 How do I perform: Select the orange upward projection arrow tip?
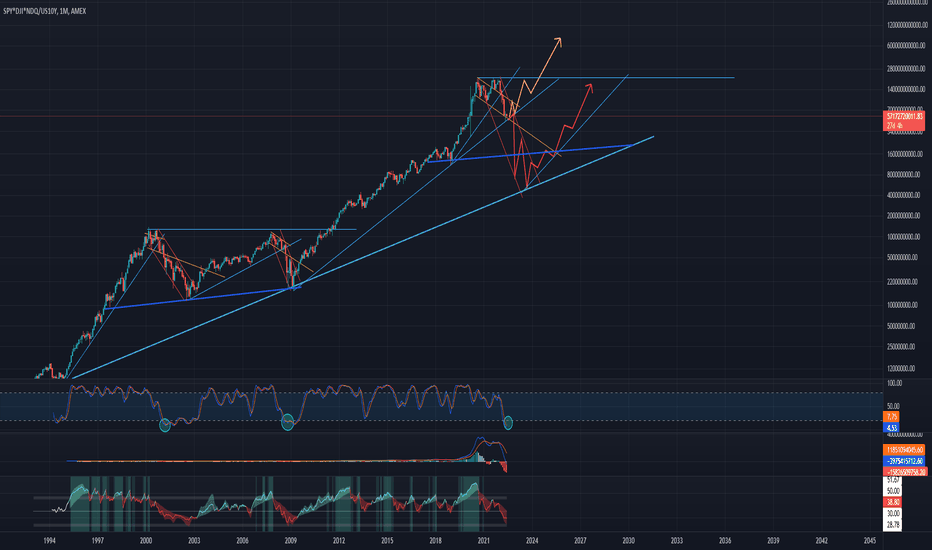pyautogui.click(x=558, y=40)
